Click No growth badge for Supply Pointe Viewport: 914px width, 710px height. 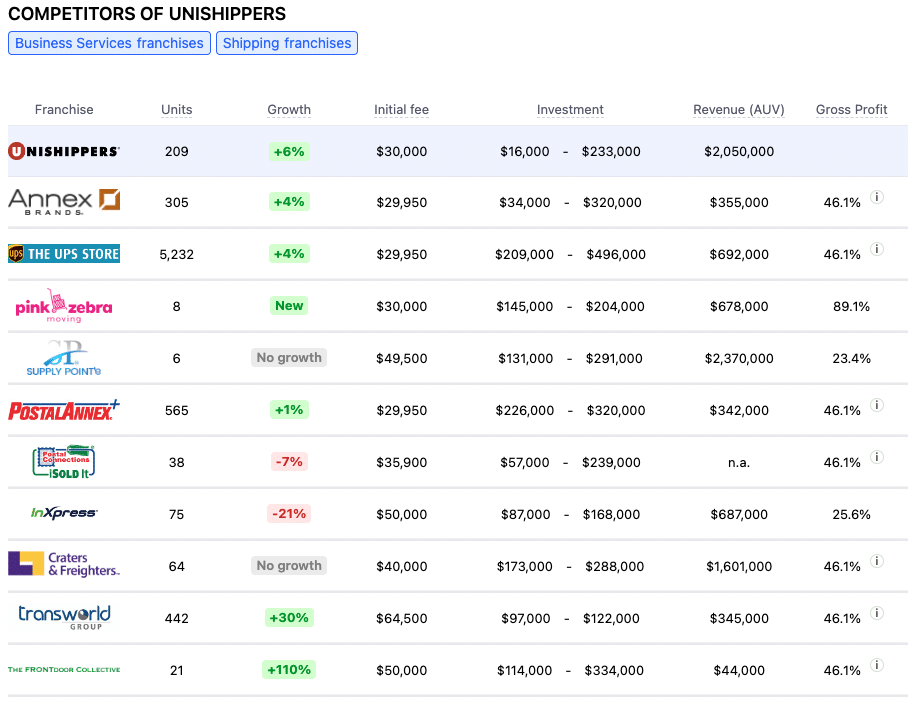point(289,357)
